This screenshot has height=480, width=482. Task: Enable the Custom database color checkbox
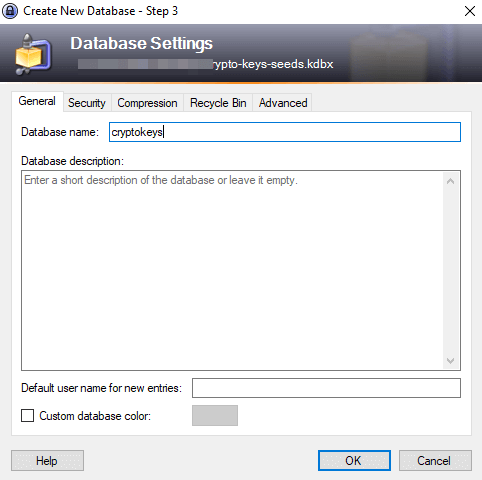[x=27, y=416]
